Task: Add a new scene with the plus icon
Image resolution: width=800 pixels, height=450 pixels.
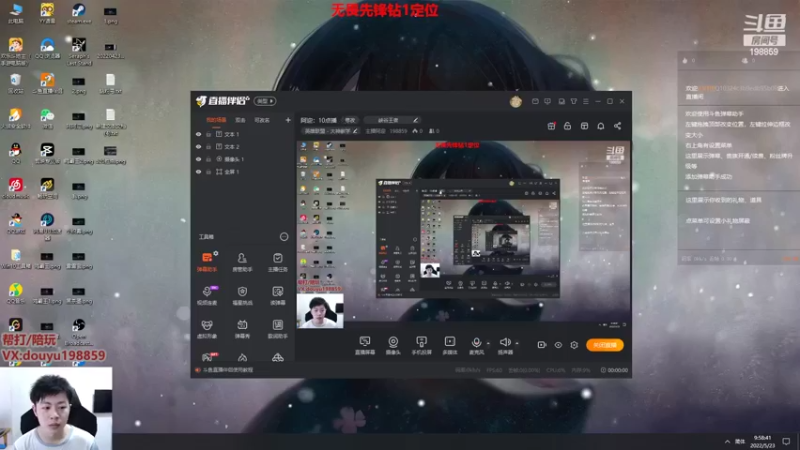Action: click(288, 120)
